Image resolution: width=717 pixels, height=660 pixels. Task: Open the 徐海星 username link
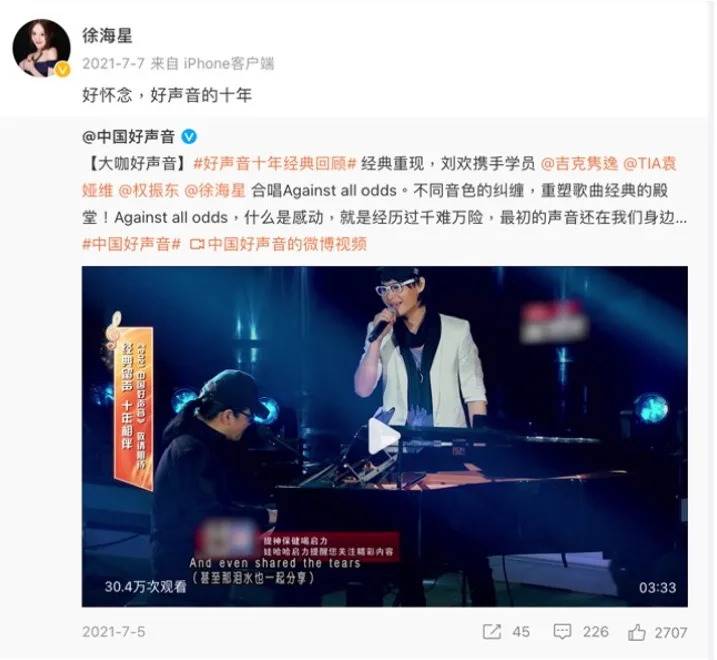[107, 35]
